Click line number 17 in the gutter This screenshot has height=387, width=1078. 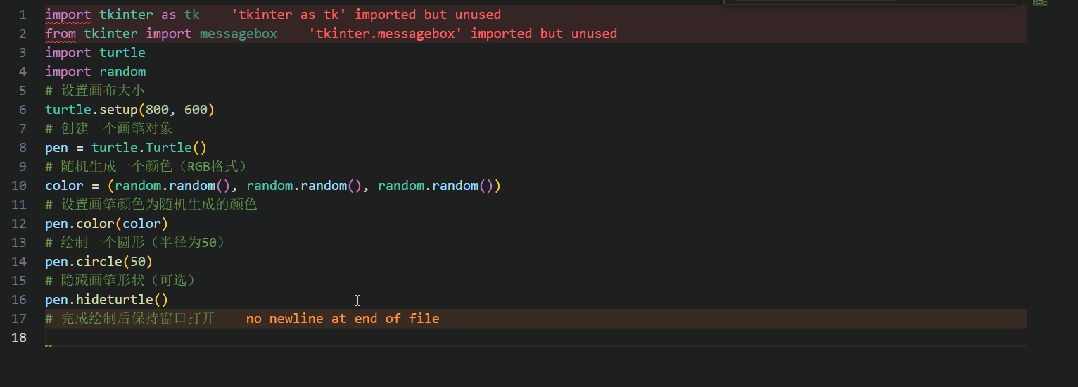(x=19, y=319)
